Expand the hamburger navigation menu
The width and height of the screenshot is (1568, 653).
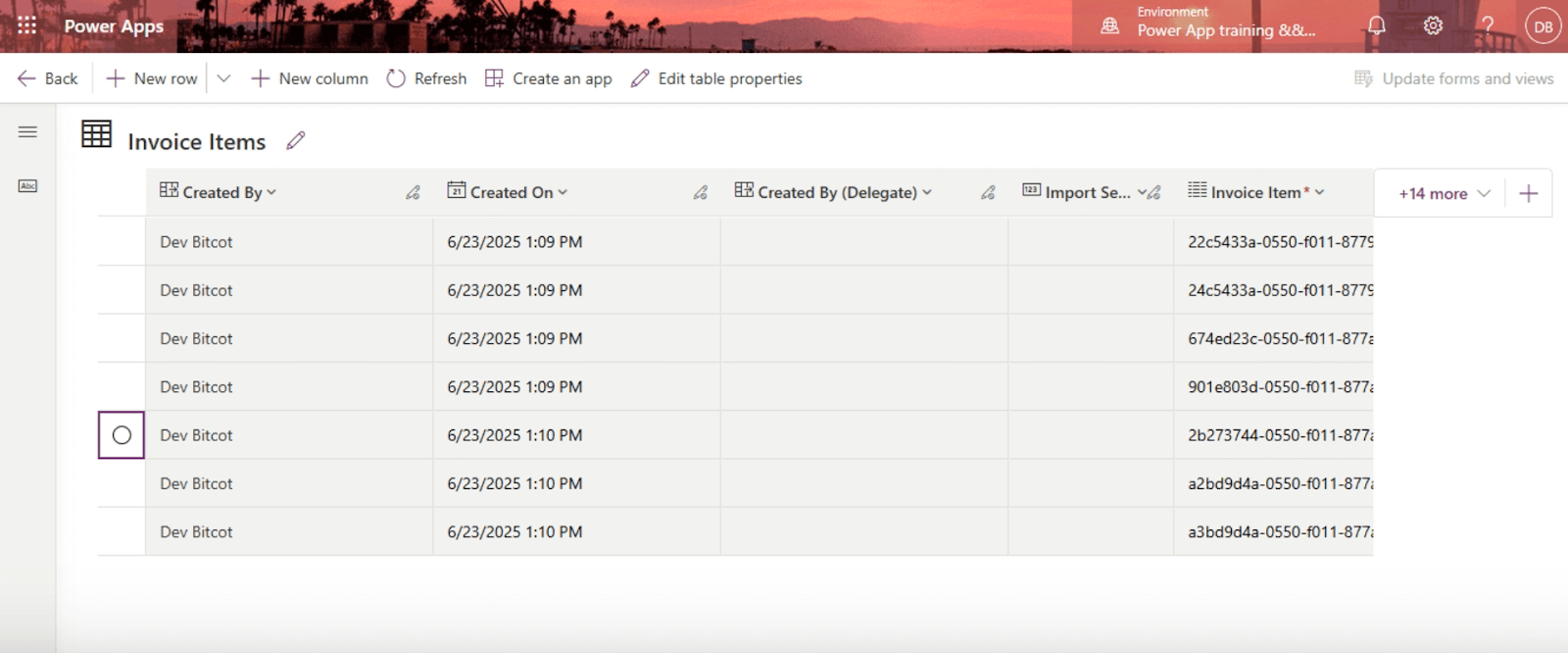coord(27,131)
